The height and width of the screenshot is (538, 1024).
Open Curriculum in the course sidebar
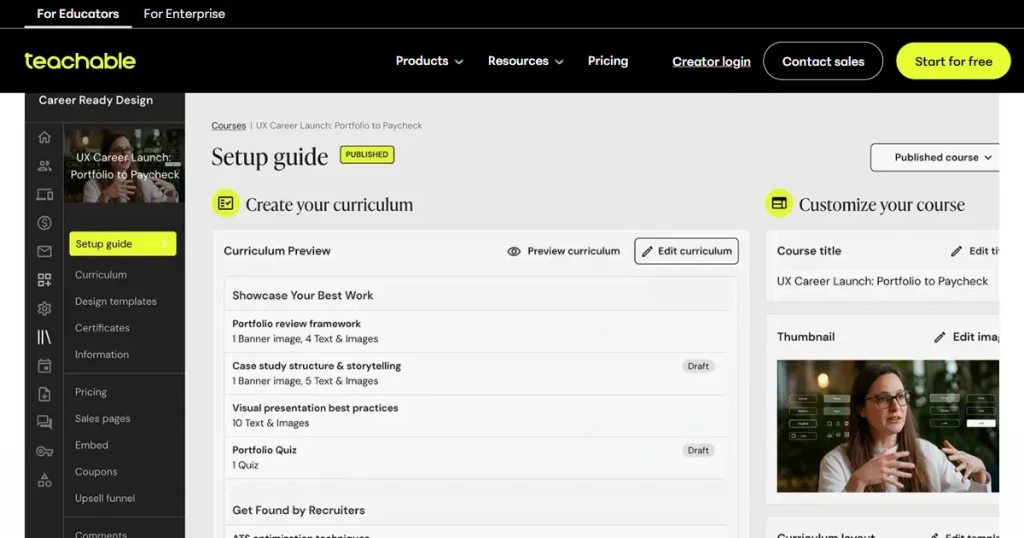tap(101, 275)
